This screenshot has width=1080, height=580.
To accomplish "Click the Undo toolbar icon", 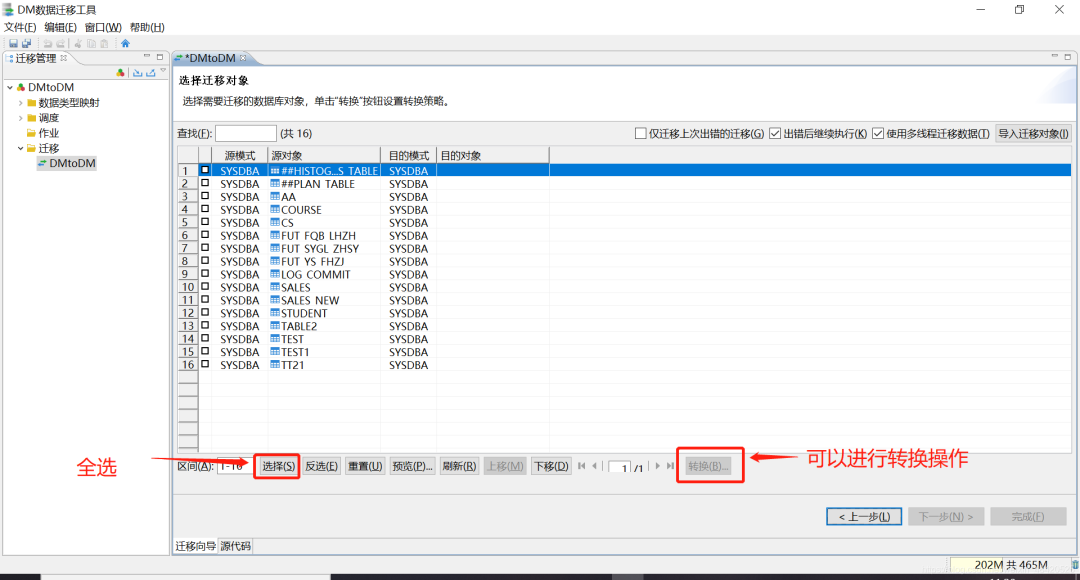I will tap(48, 43).
